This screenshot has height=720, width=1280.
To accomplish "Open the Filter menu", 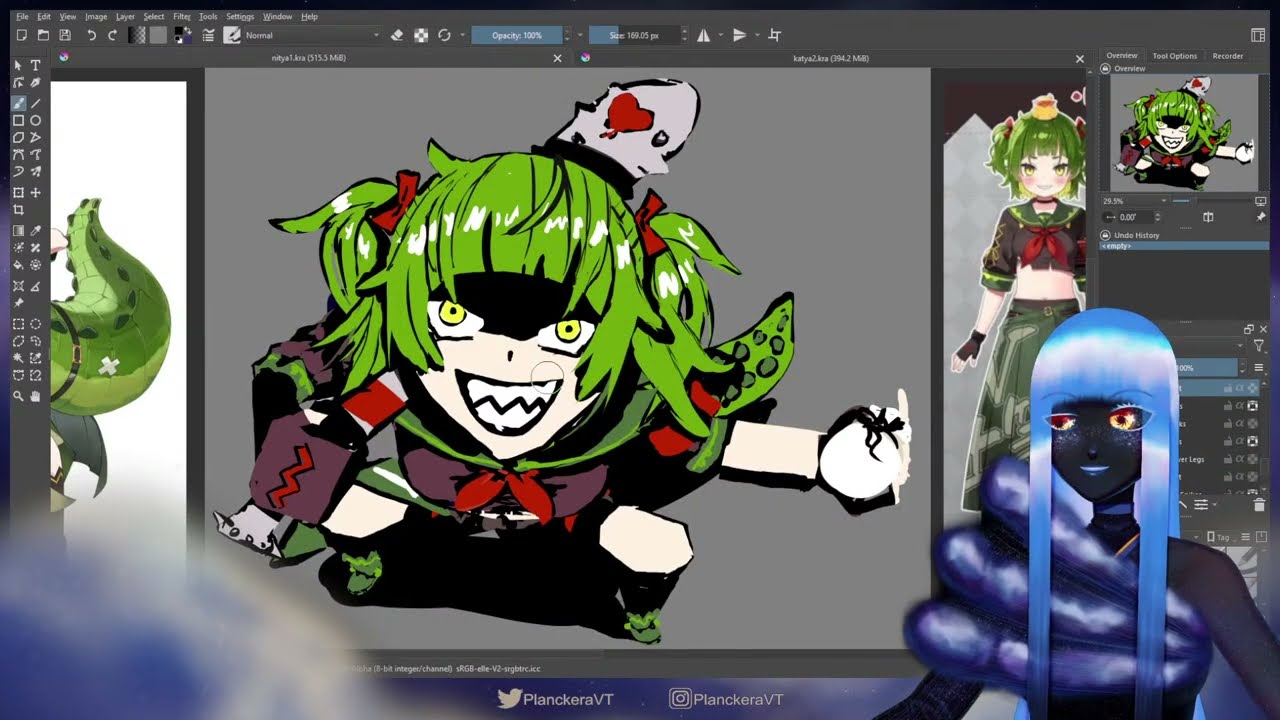I will 182,17.
